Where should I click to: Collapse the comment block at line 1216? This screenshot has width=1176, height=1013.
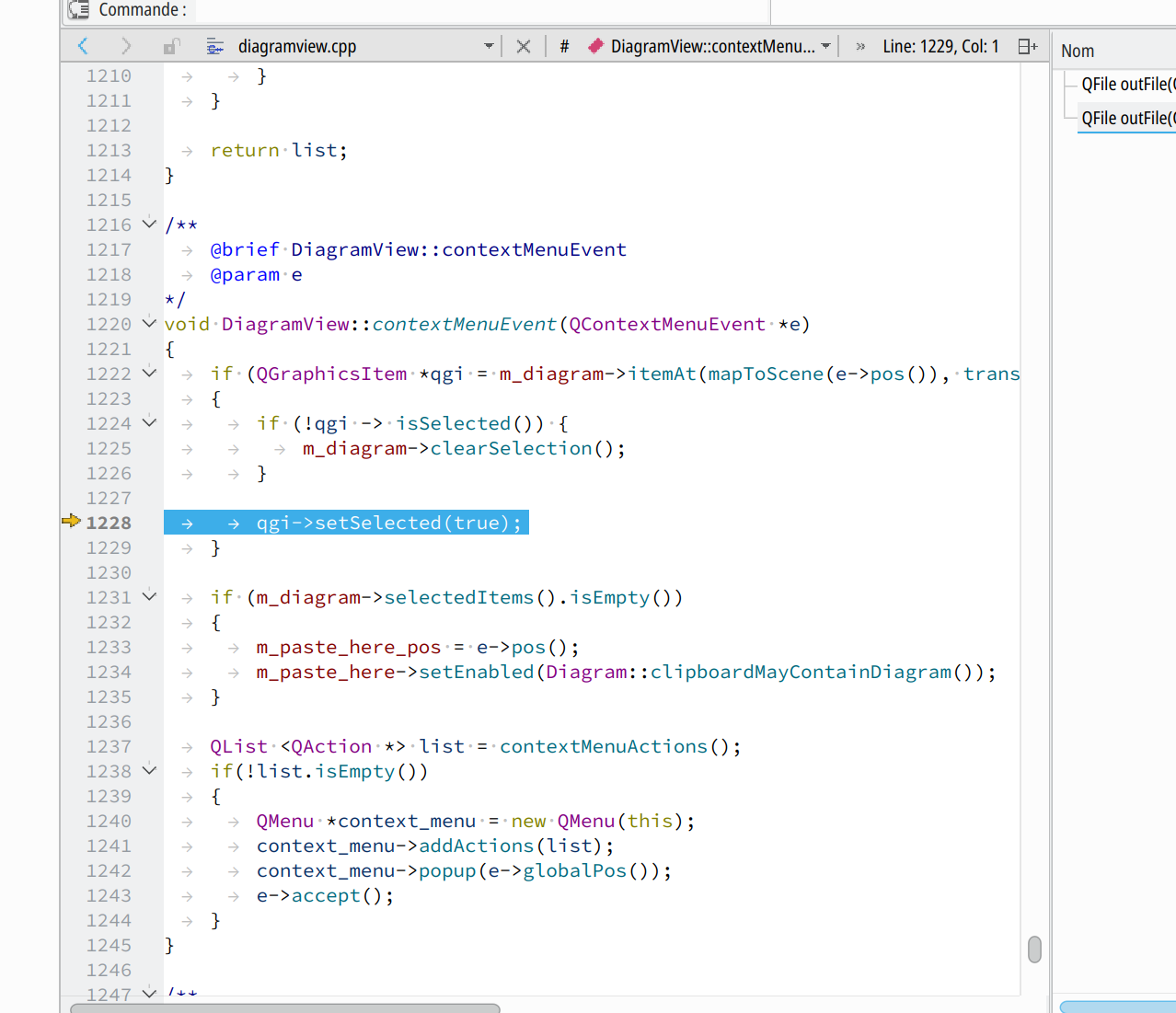[x=149, y=224]
